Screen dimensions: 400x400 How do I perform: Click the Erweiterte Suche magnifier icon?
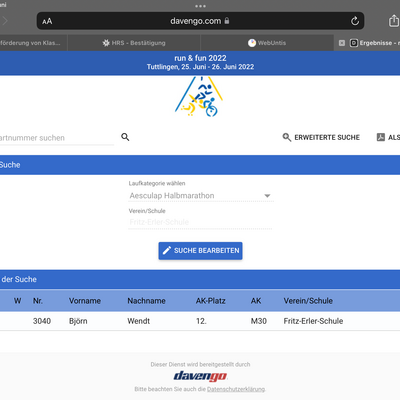(287, 137)
